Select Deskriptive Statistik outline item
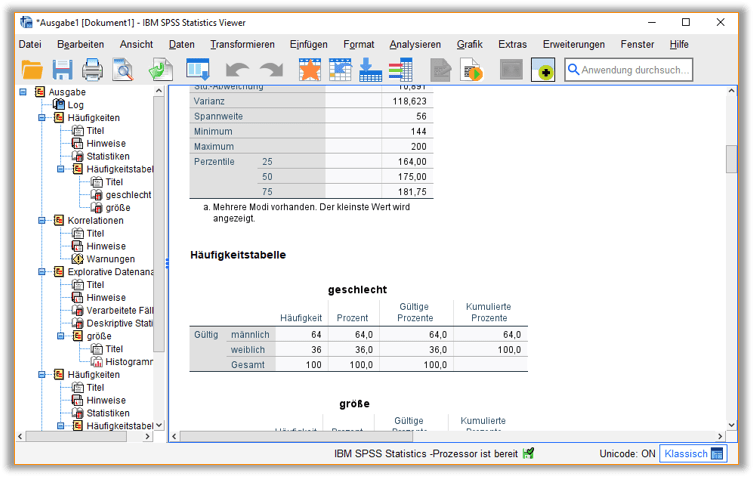The image size is (753, 477). (x=119, y=323)
